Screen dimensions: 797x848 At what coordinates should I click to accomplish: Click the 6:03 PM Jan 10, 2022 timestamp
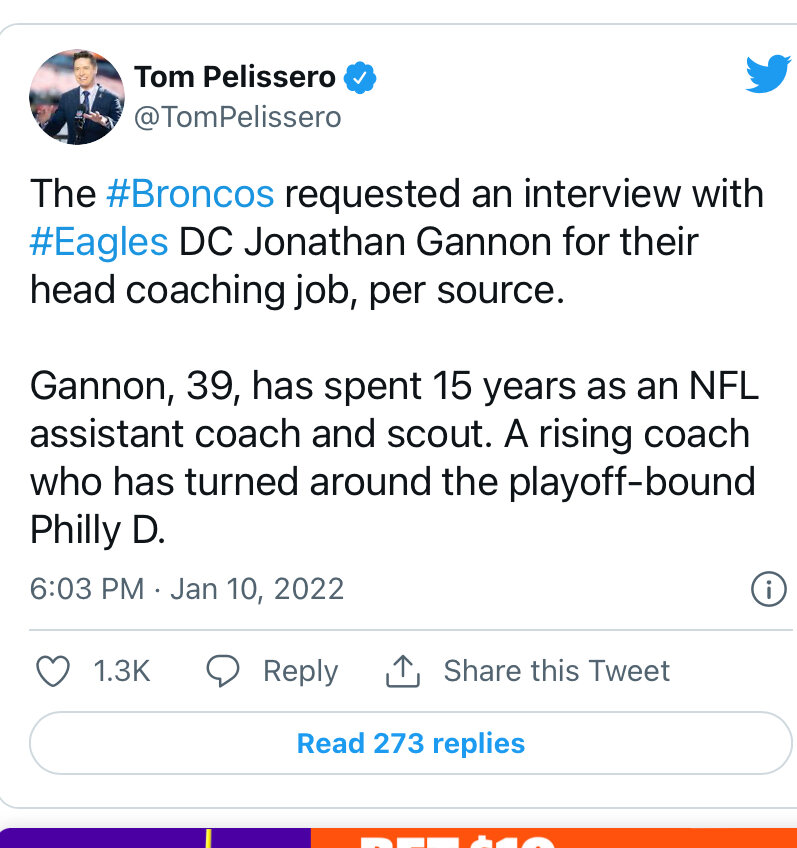coord(187,588)
